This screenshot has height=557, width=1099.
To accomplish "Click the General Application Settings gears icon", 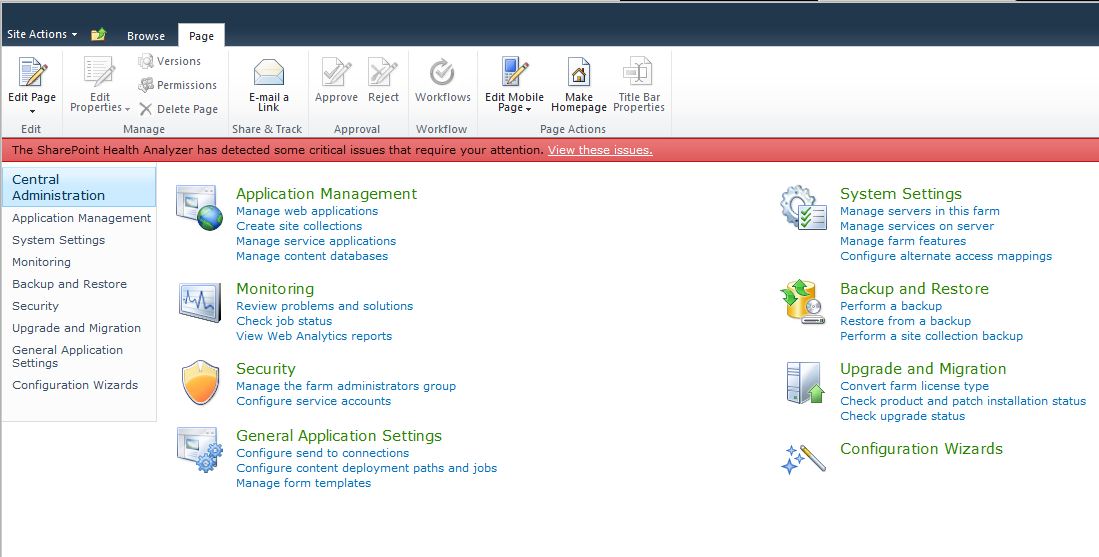I will [200, 449].
